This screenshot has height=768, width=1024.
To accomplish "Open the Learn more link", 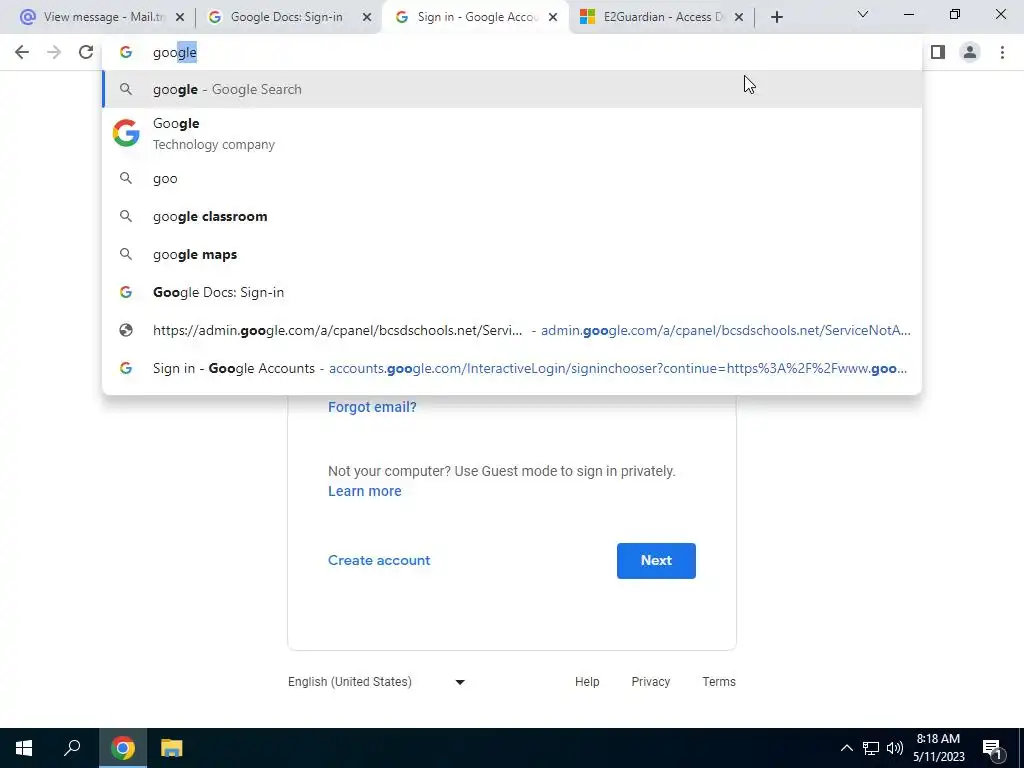I will pos(364,491).
